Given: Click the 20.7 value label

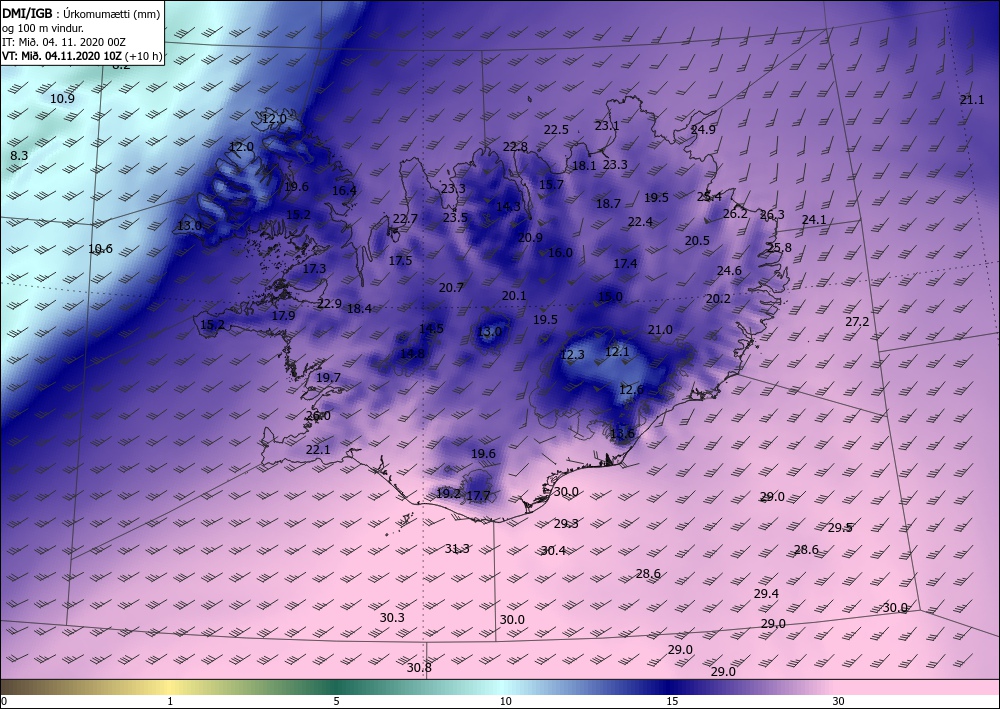Looking at the screenshot, I should pyautogui.click(x=451, y=288).
